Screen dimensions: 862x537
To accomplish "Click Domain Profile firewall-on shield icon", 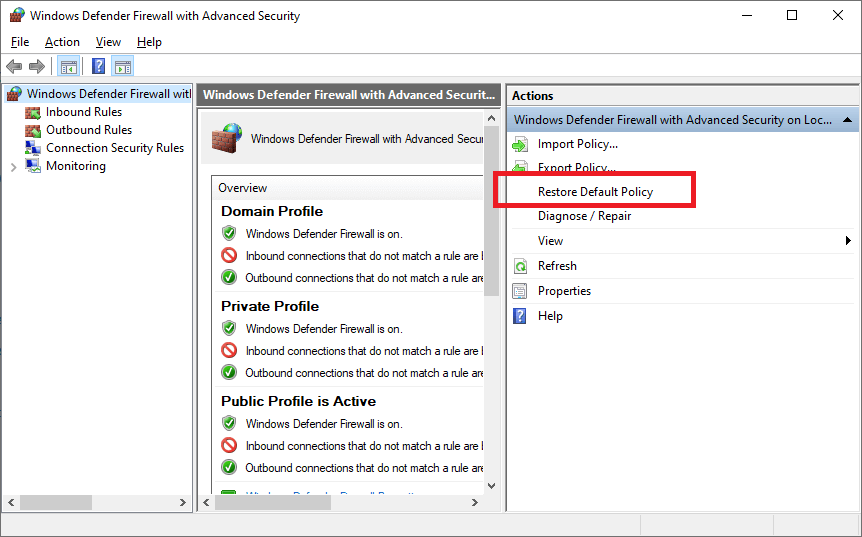I will click(x=229, y=233).
